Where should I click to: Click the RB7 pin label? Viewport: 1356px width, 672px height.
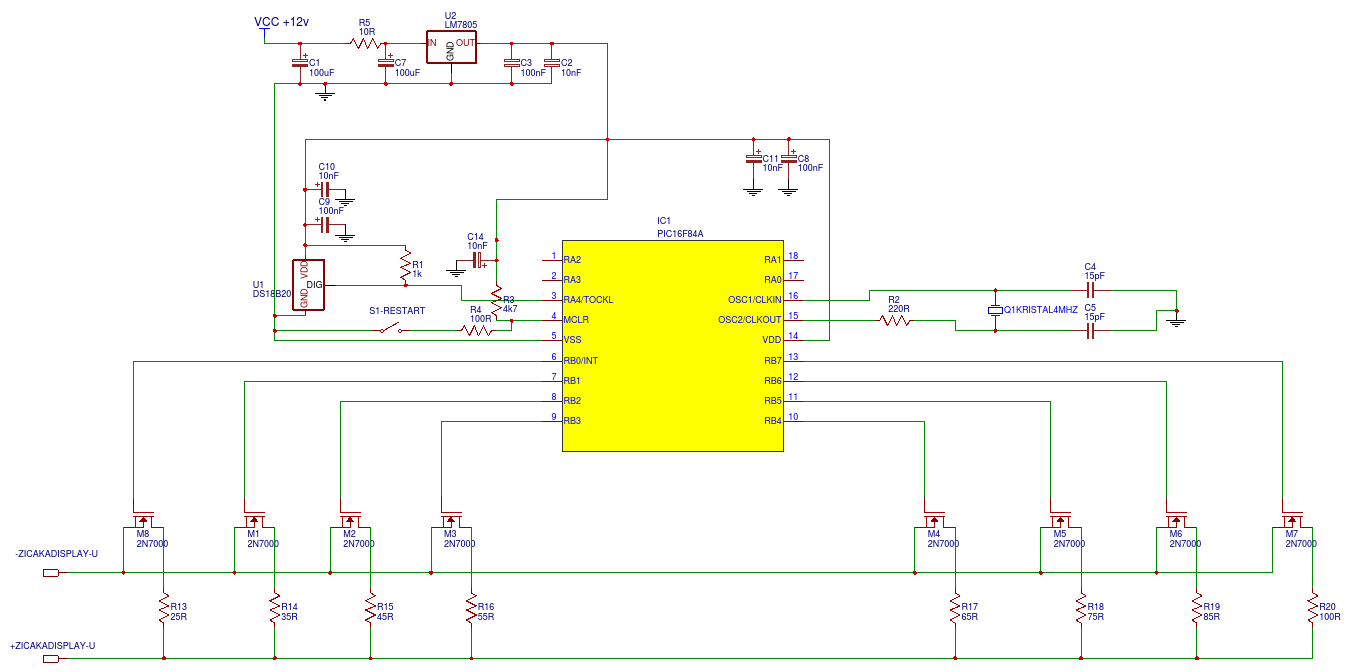(x=772, y=360)
